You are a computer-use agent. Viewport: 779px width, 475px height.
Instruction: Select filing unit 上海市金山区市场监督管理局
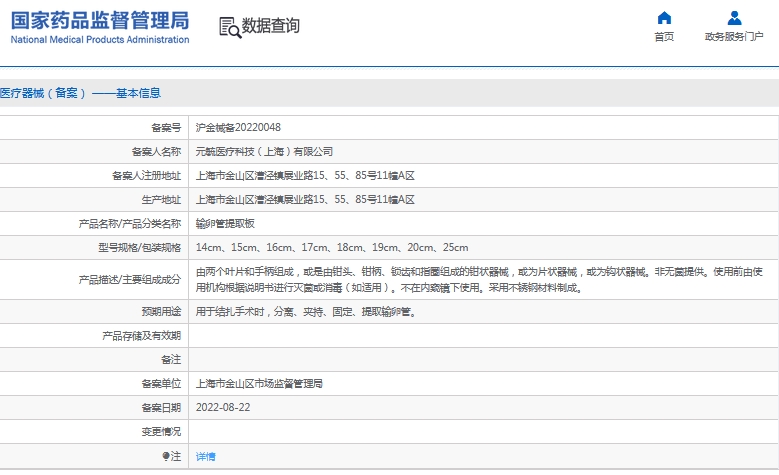pos(259,384)
